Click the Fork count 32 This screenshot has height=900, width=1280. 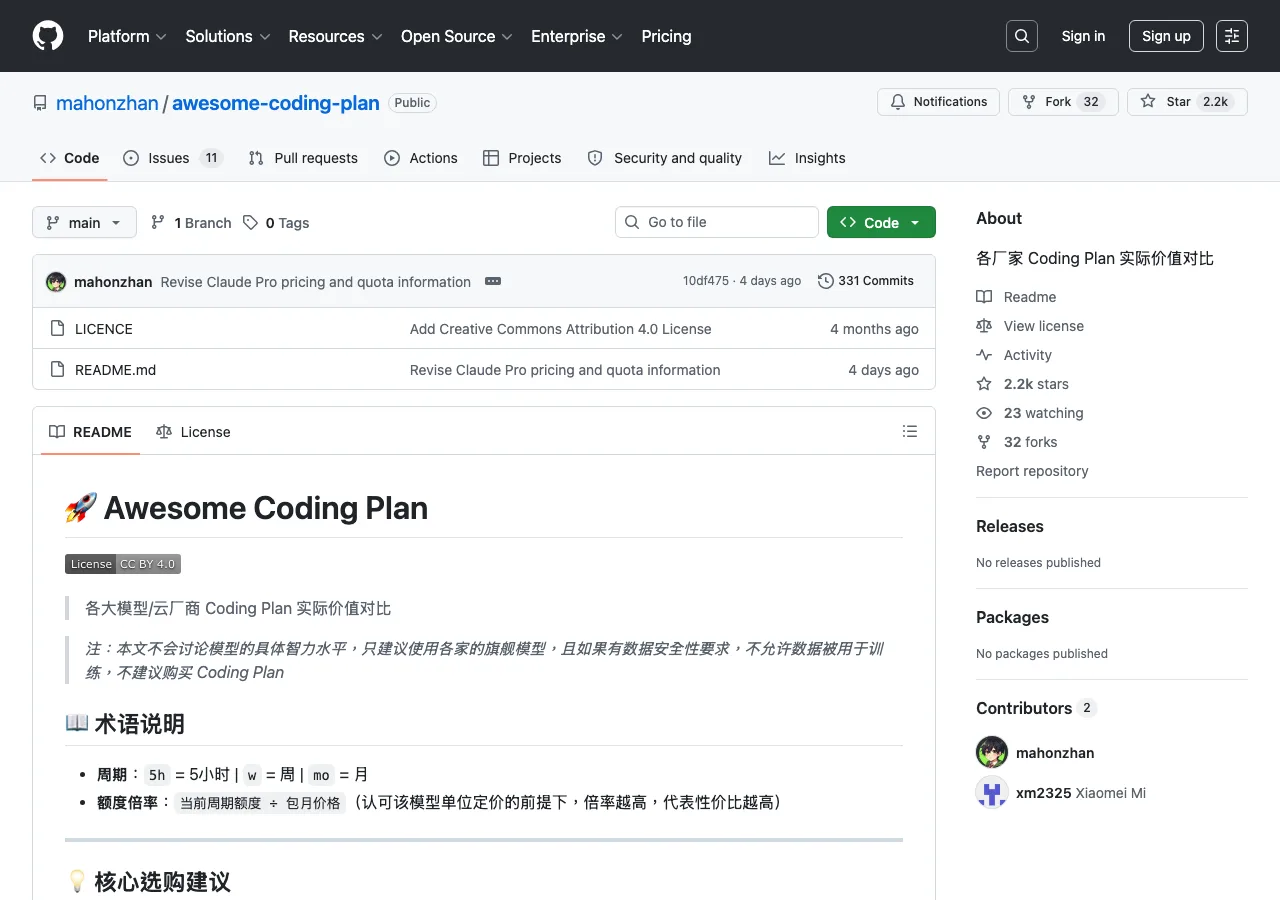tap(1091, 102)
